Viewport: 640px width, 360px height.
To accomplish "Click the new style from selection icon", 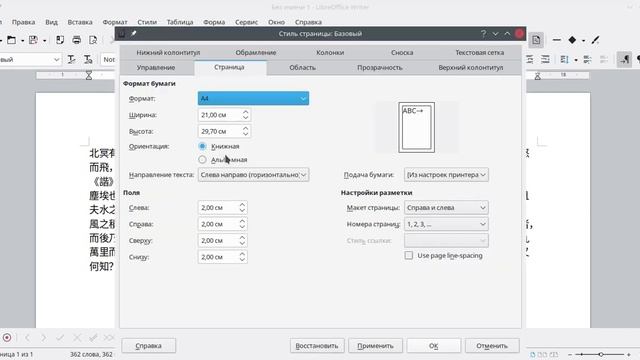I will [88, 60].
